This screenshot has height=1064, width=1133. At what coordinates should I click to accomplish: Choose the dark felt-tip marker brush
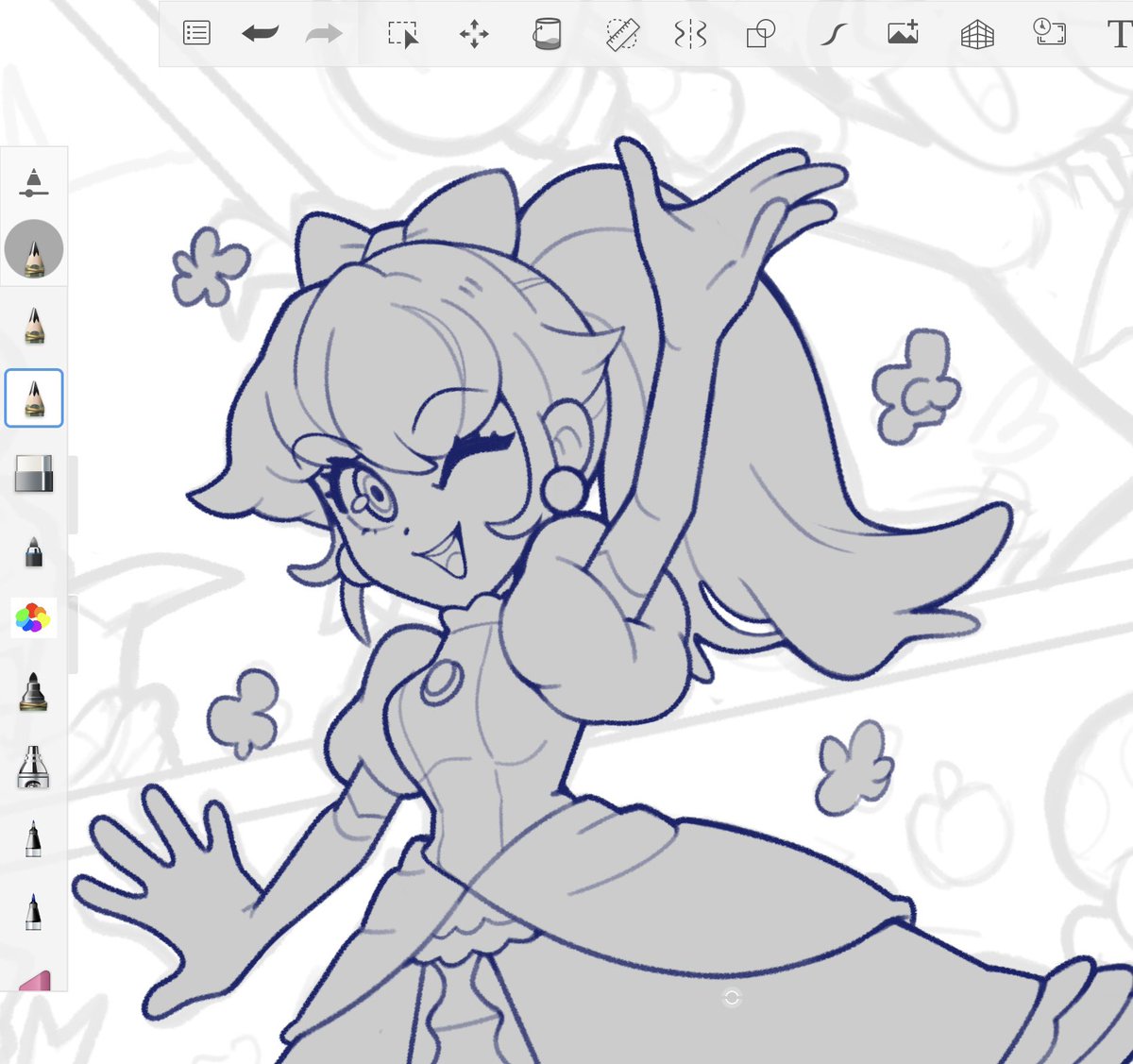34,550
